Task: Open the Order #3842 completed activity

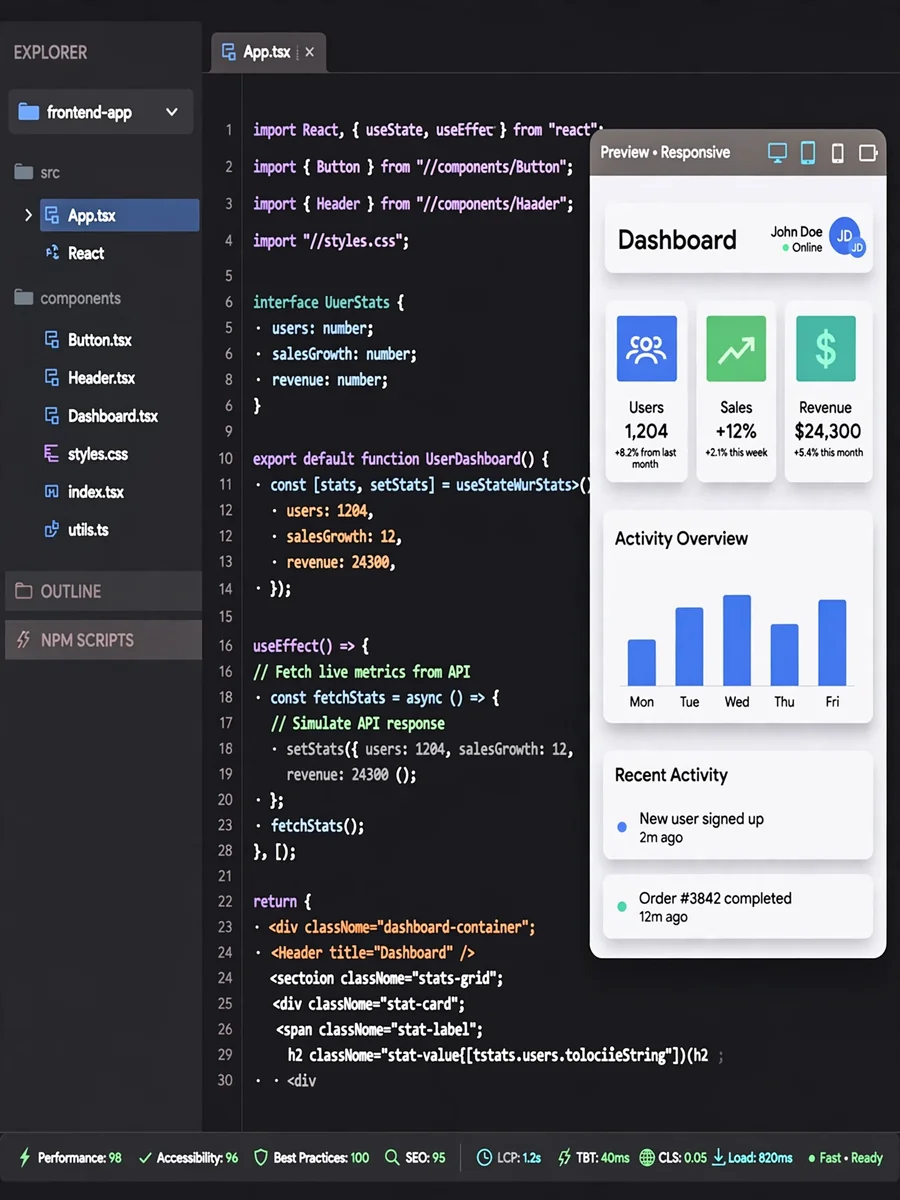Action: (x=738, y=907)
